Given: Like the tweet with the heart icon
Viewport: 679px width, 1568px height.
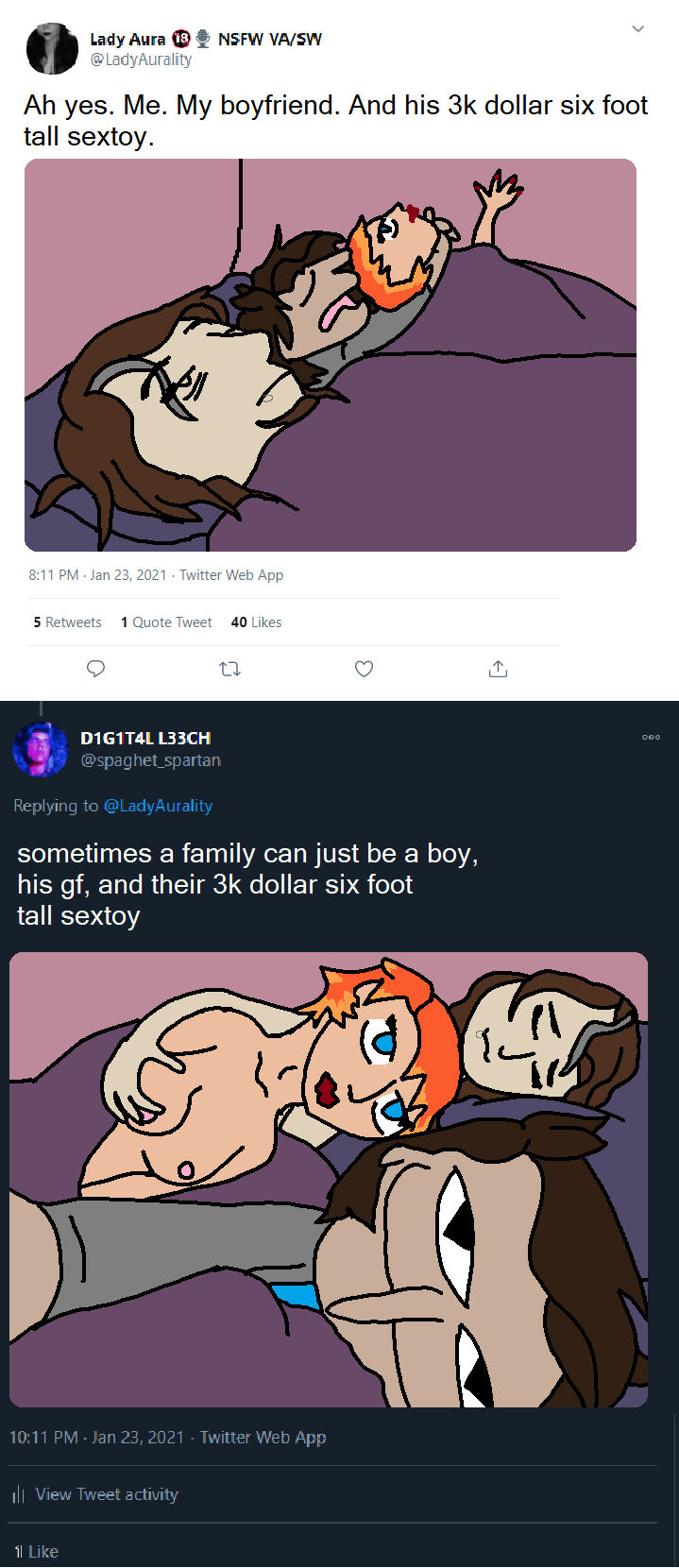Looking at the screenshot, I should click(364, 669).
